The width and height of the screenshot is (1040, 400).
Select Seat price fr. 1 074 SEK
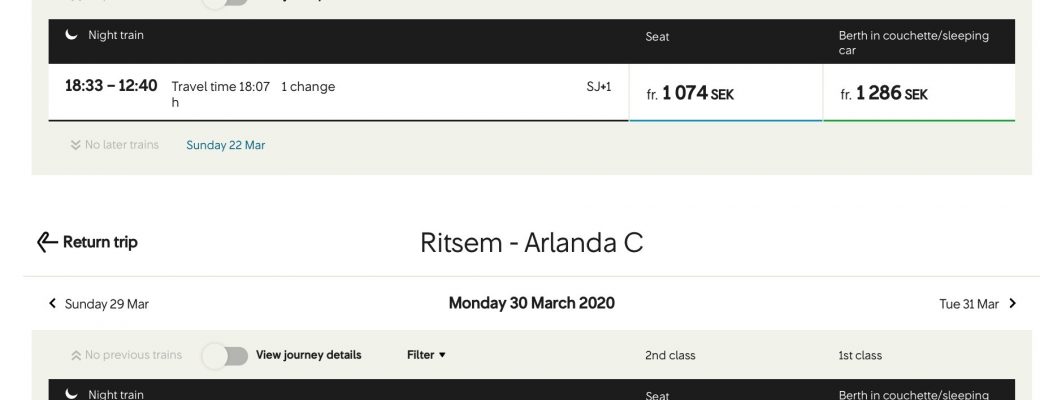click(x=726, y=93)
